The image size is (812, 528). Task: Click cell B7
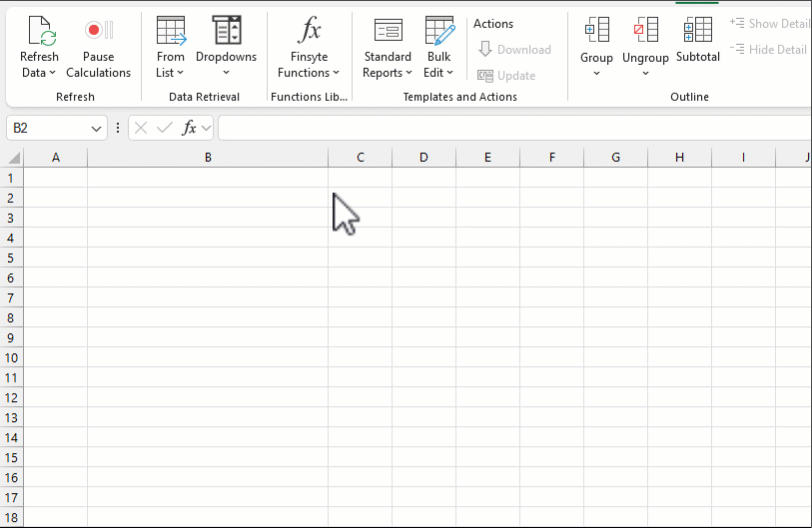coord(208,298)
